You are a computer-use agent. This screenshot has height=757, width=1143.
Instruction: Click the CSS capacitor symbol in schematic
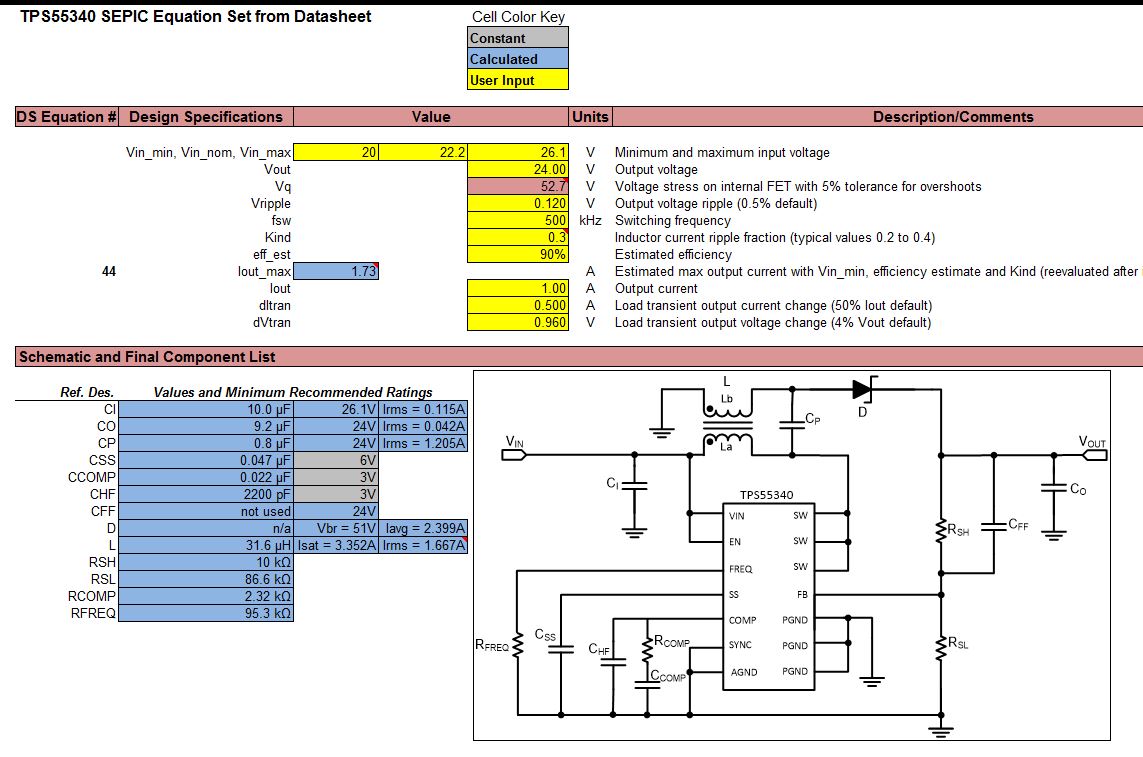click(561, 649)
